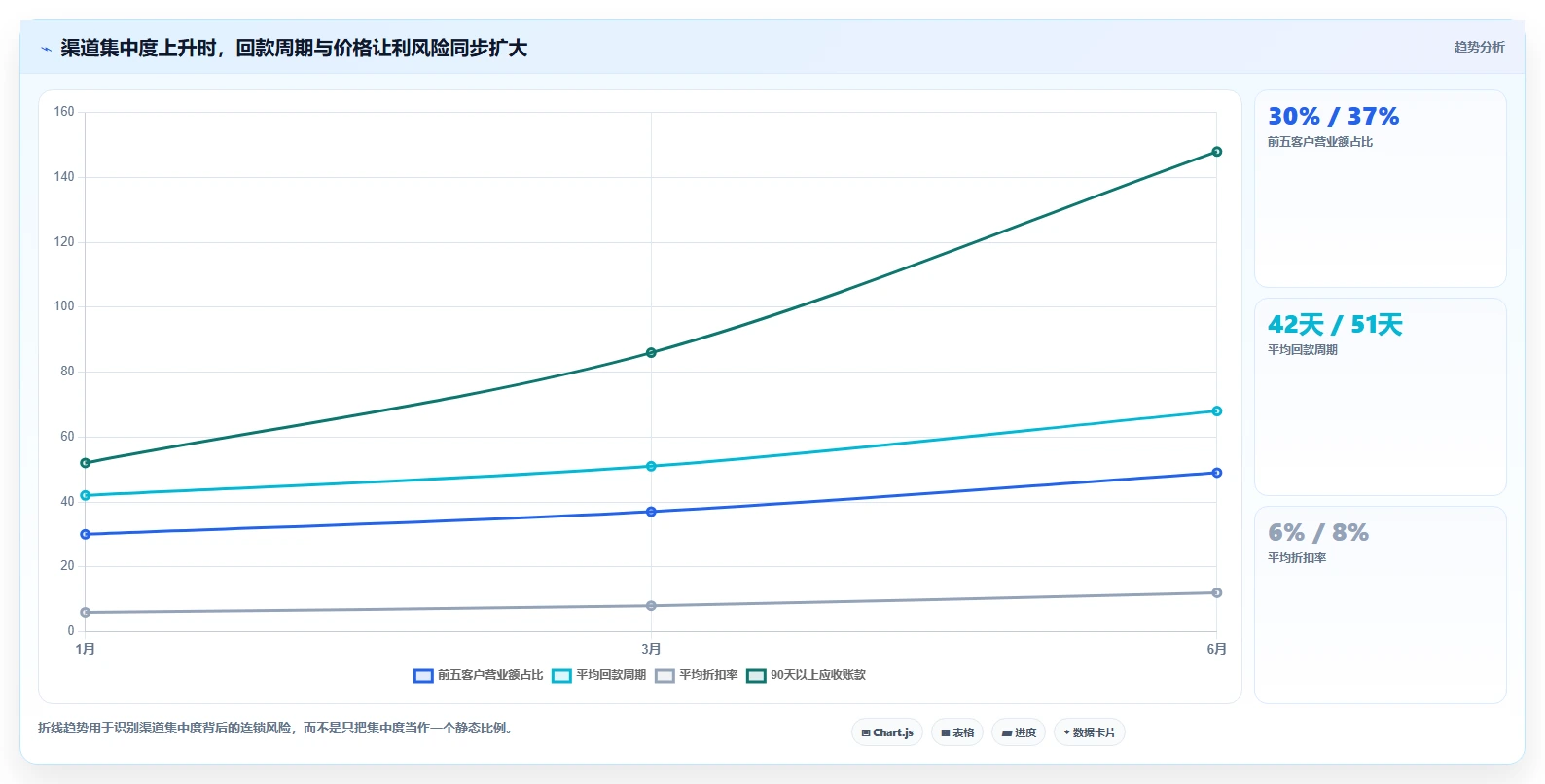Click the gray 平均折扣率 point at 3月
The image size is (1545, 784).
[651, 606]
